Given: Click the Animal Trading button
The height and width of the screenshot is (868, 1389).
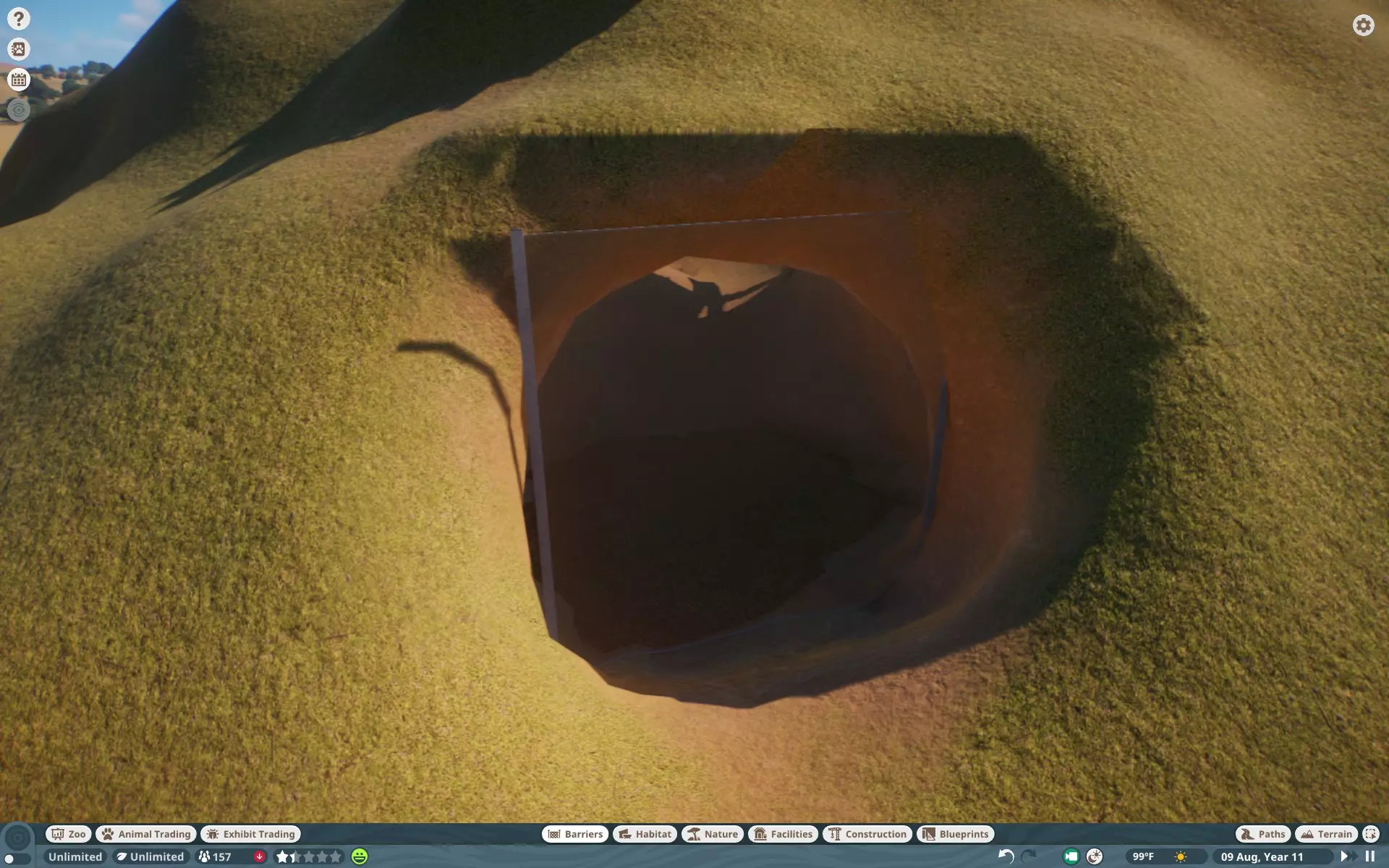Looking at the screenshot, I should click(146, 834).
